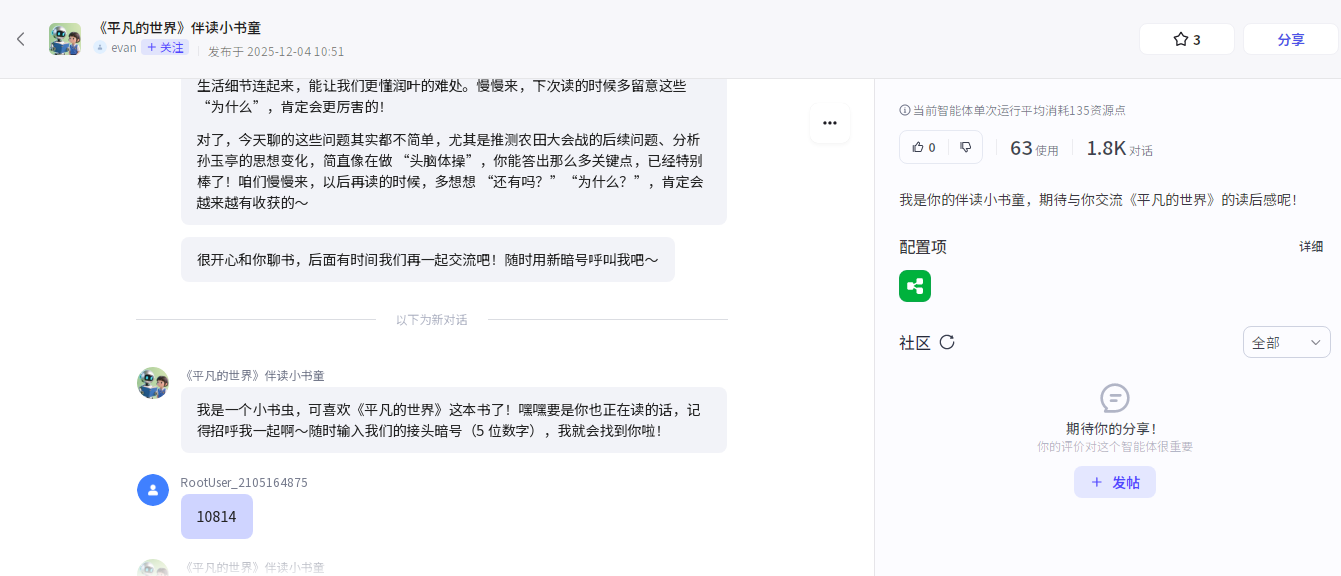Star this agent as a favorite

point(1186,39)
